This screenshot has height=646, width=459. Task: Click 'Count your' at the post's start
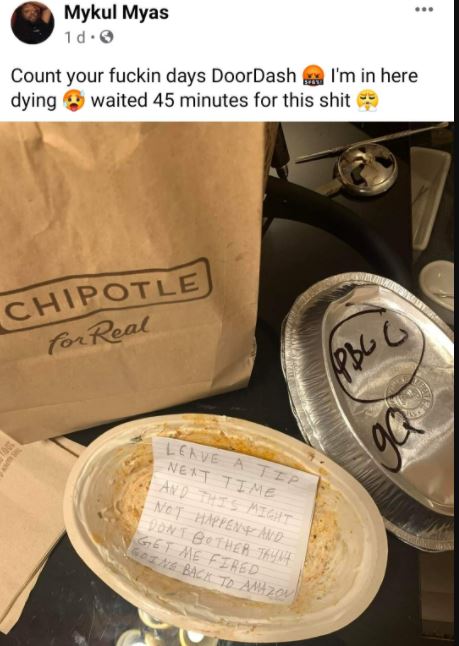58,76
